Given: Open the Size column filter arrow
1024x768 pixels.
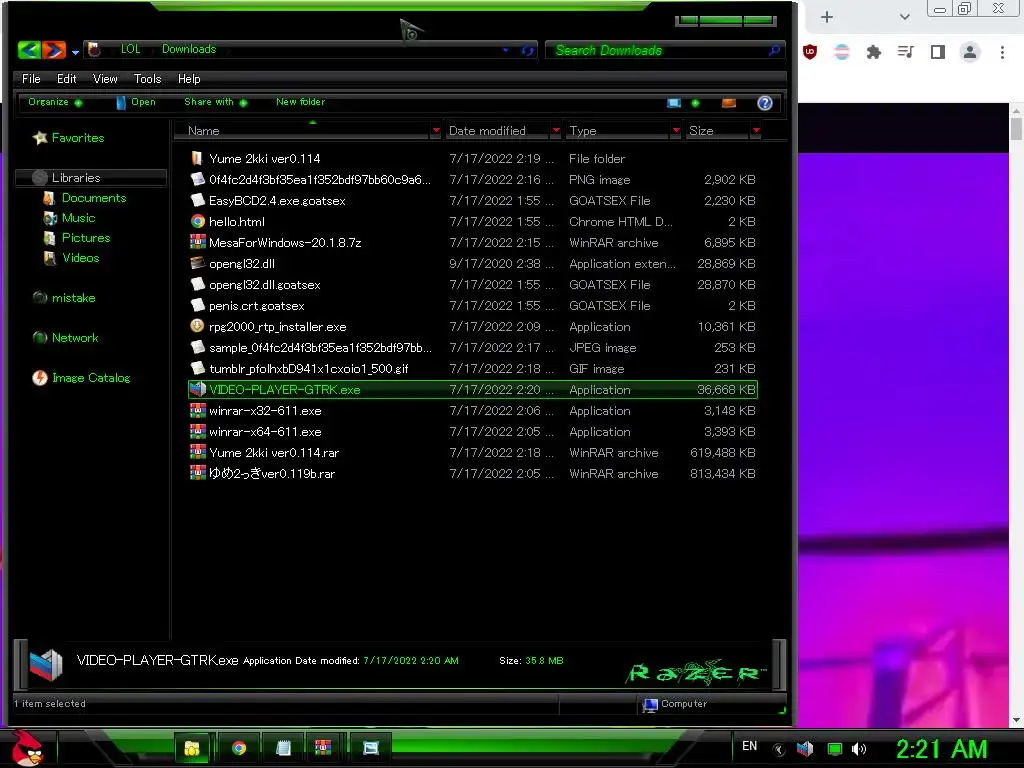Looking at the screenshot, I should [756, 131].
